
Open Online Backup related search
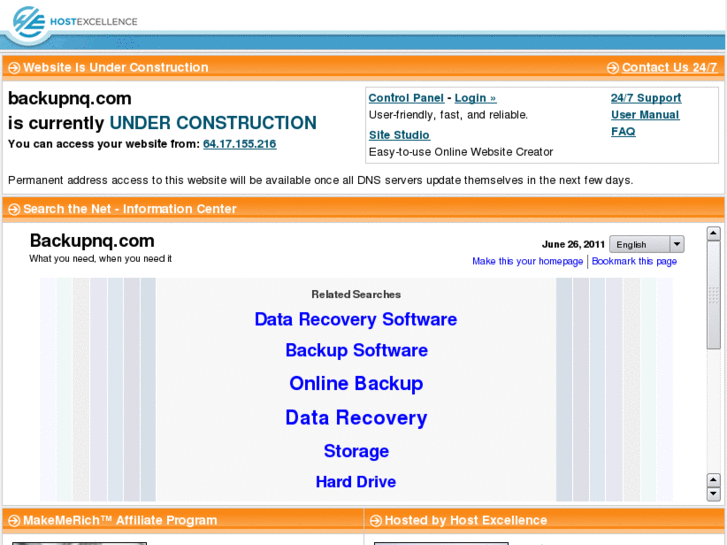(356, 383)
